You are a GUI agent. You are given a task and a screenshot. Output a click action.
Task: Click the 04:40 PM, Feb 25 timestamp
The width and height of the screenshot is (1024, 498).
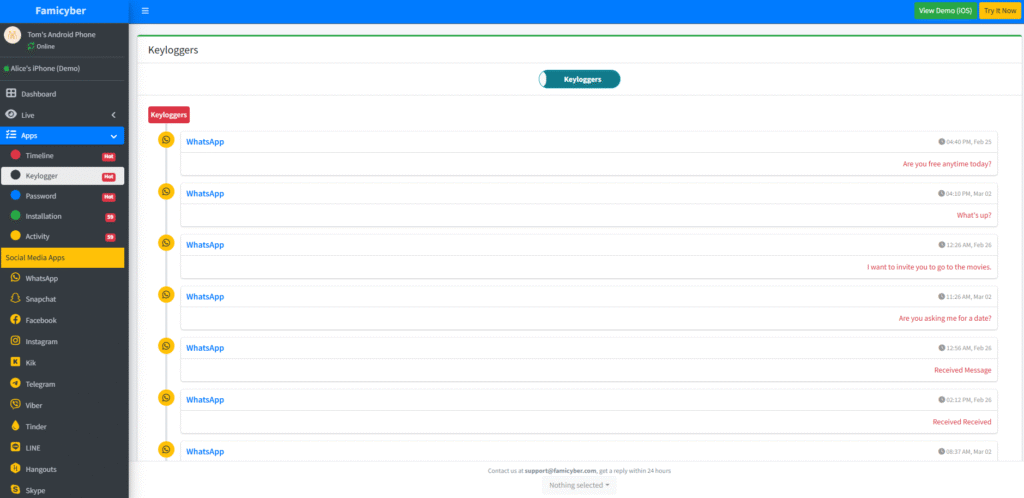(x=965, y=142)
